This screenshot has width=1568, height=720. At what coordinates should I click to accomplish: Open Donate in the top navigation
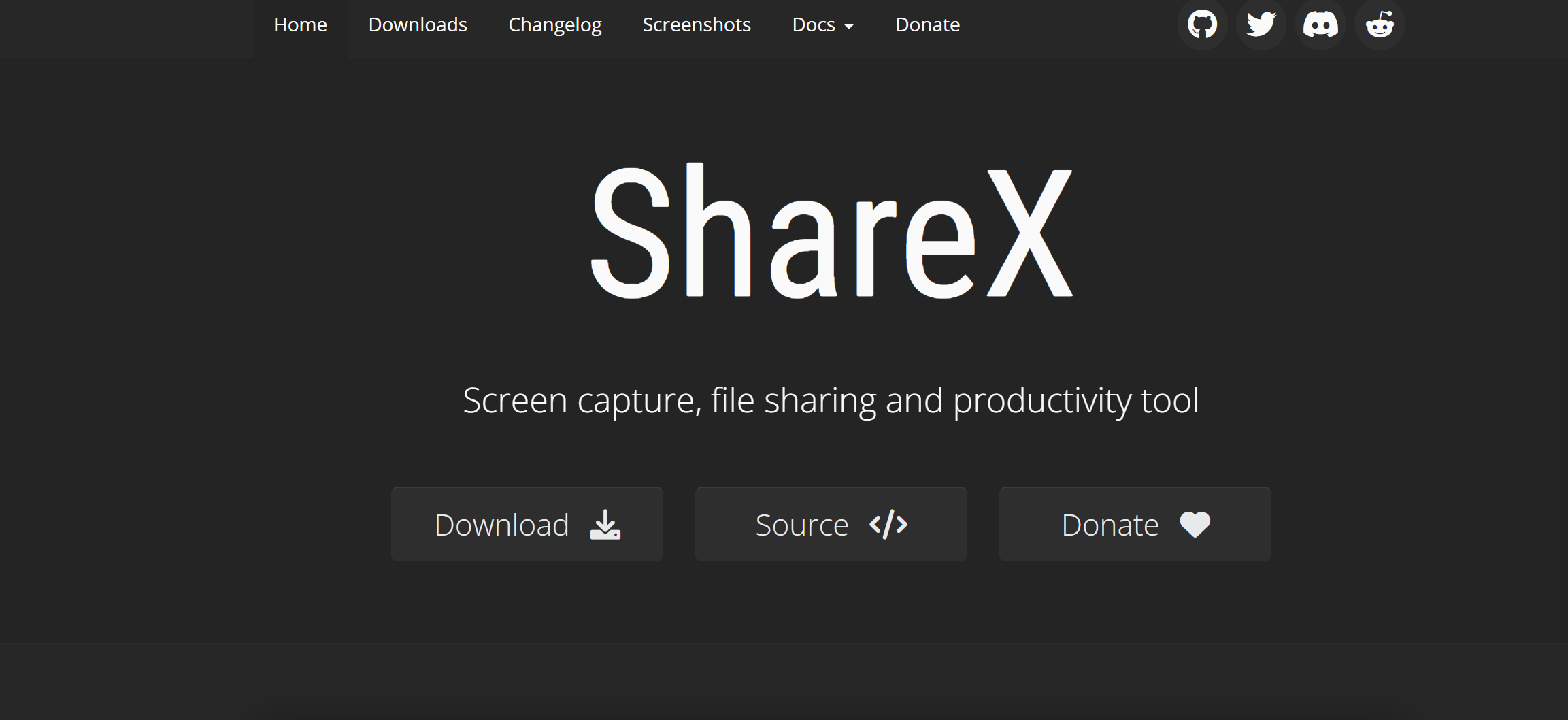click(x=927, y=25)
